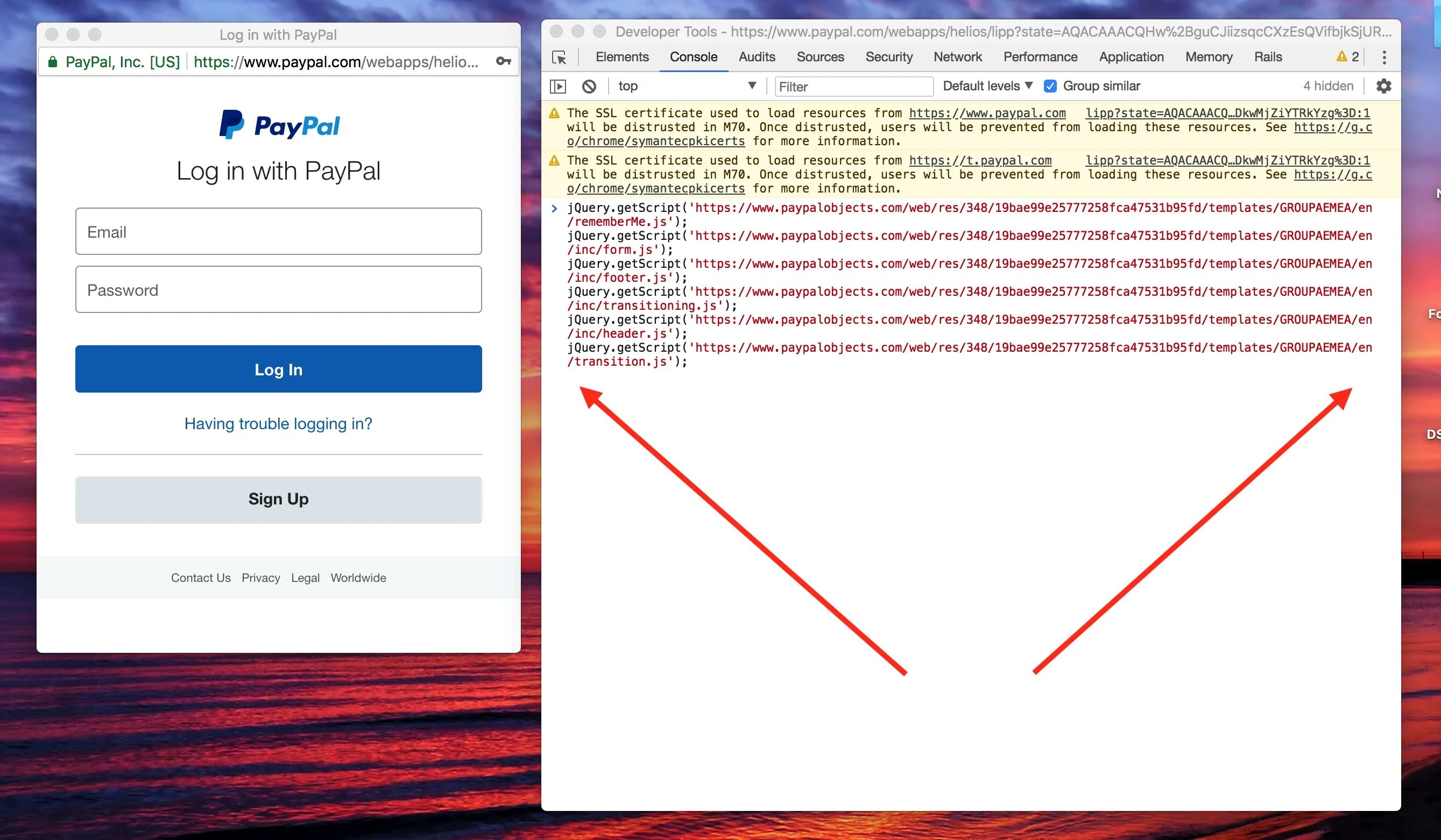
Task: Switch to the Application tab
Action: tap(1131, 57)
